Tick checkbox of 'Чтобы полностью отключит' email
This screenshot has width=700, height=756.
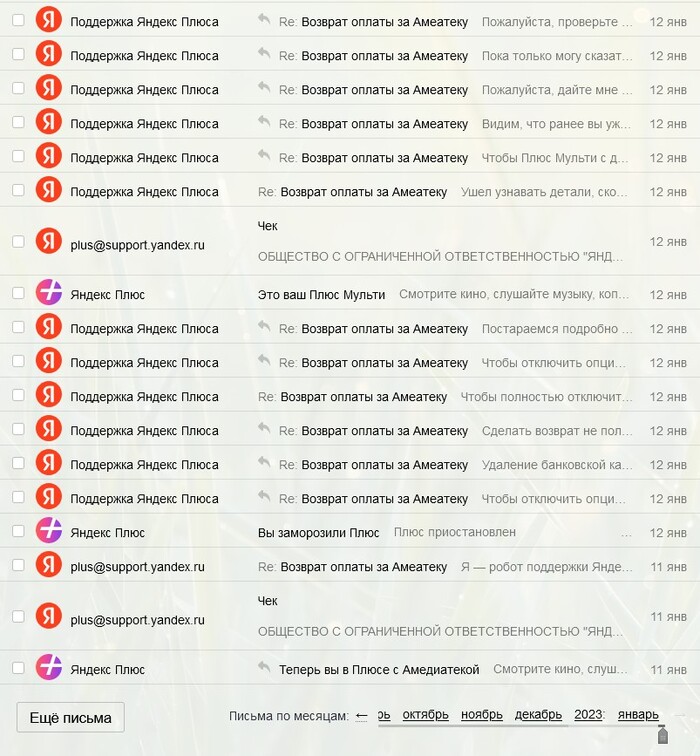pos(18,395)
